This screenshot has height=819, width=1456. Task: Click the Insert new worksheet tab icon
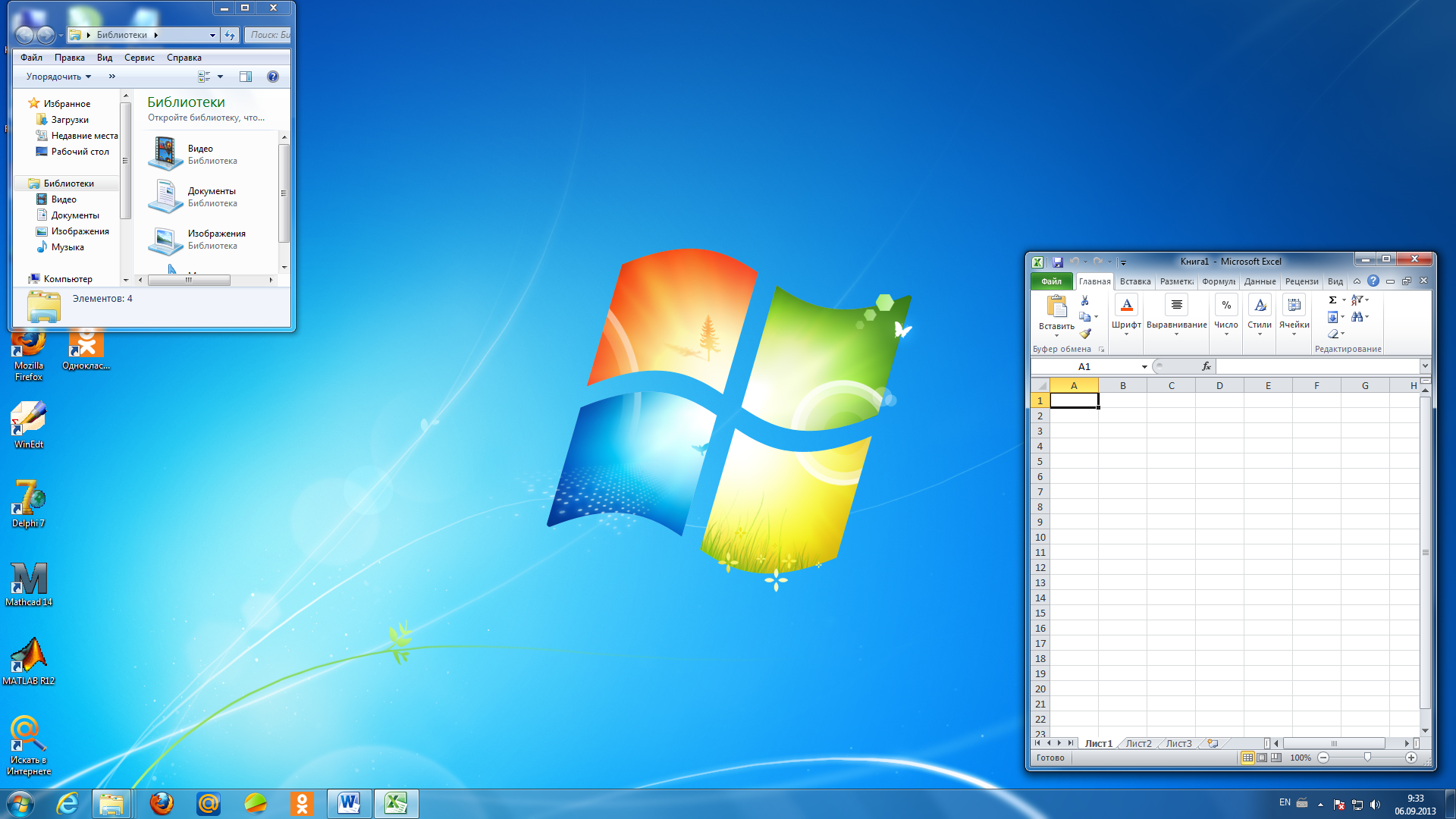1213,743
